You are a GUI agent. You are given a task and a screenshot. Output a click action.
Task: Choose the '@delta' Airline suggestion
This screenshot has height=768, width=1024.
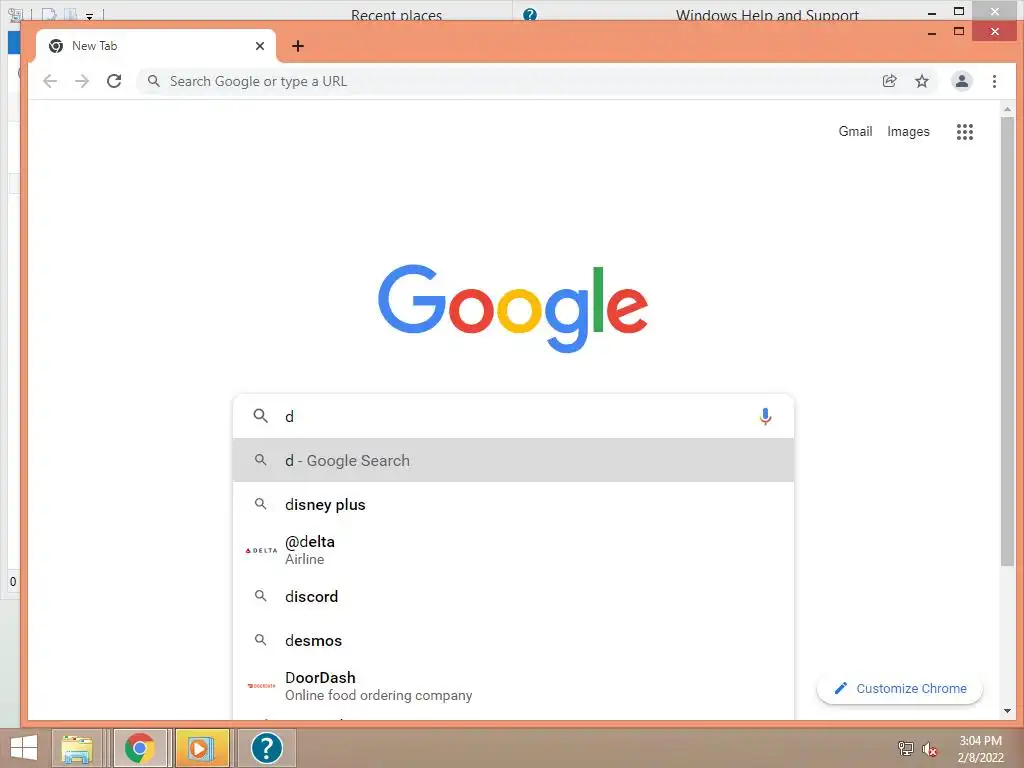(513, 550)
